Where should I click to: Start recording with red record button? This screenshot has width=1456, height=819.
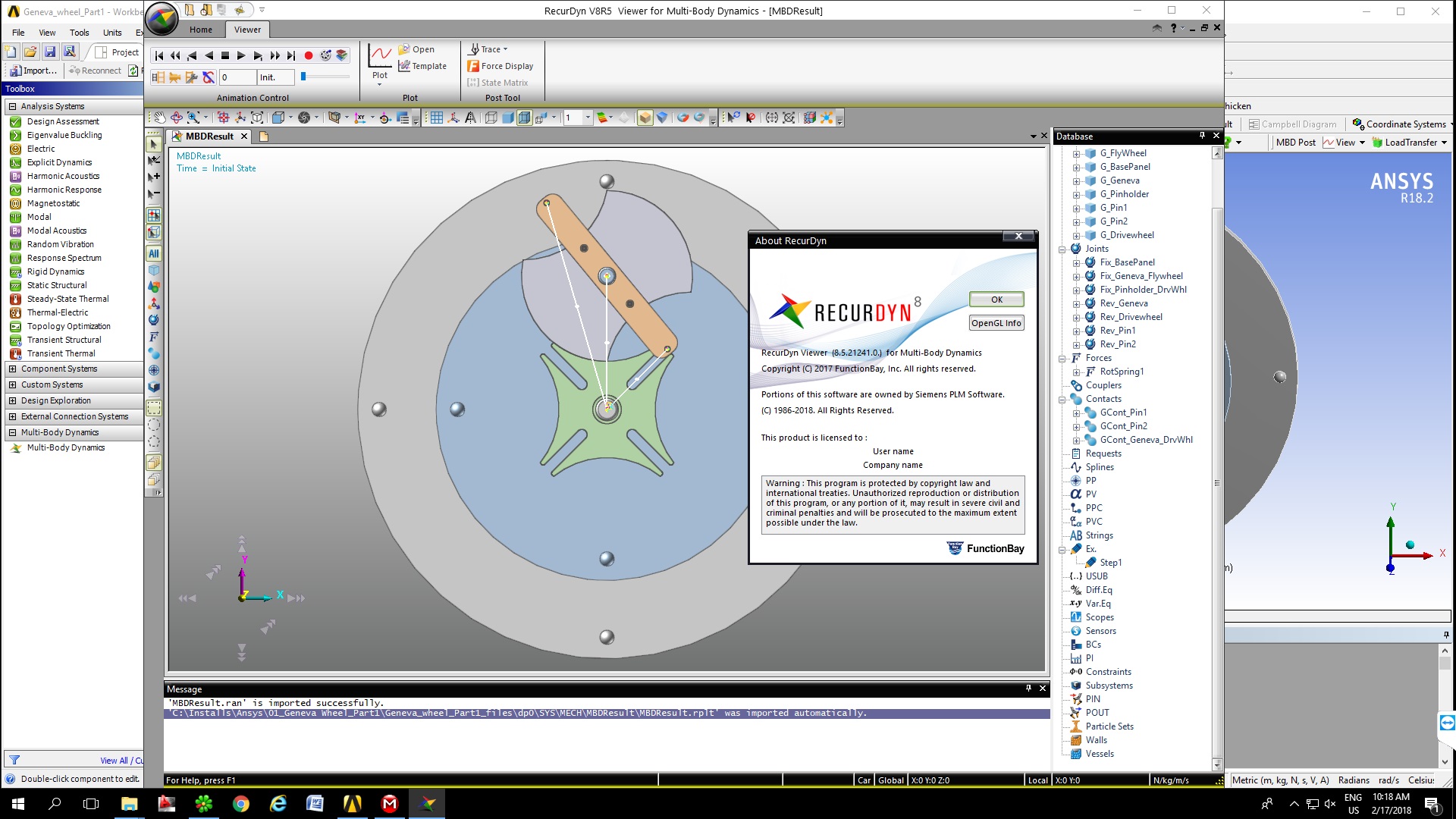pyautogui.click(x=309, y=55)
